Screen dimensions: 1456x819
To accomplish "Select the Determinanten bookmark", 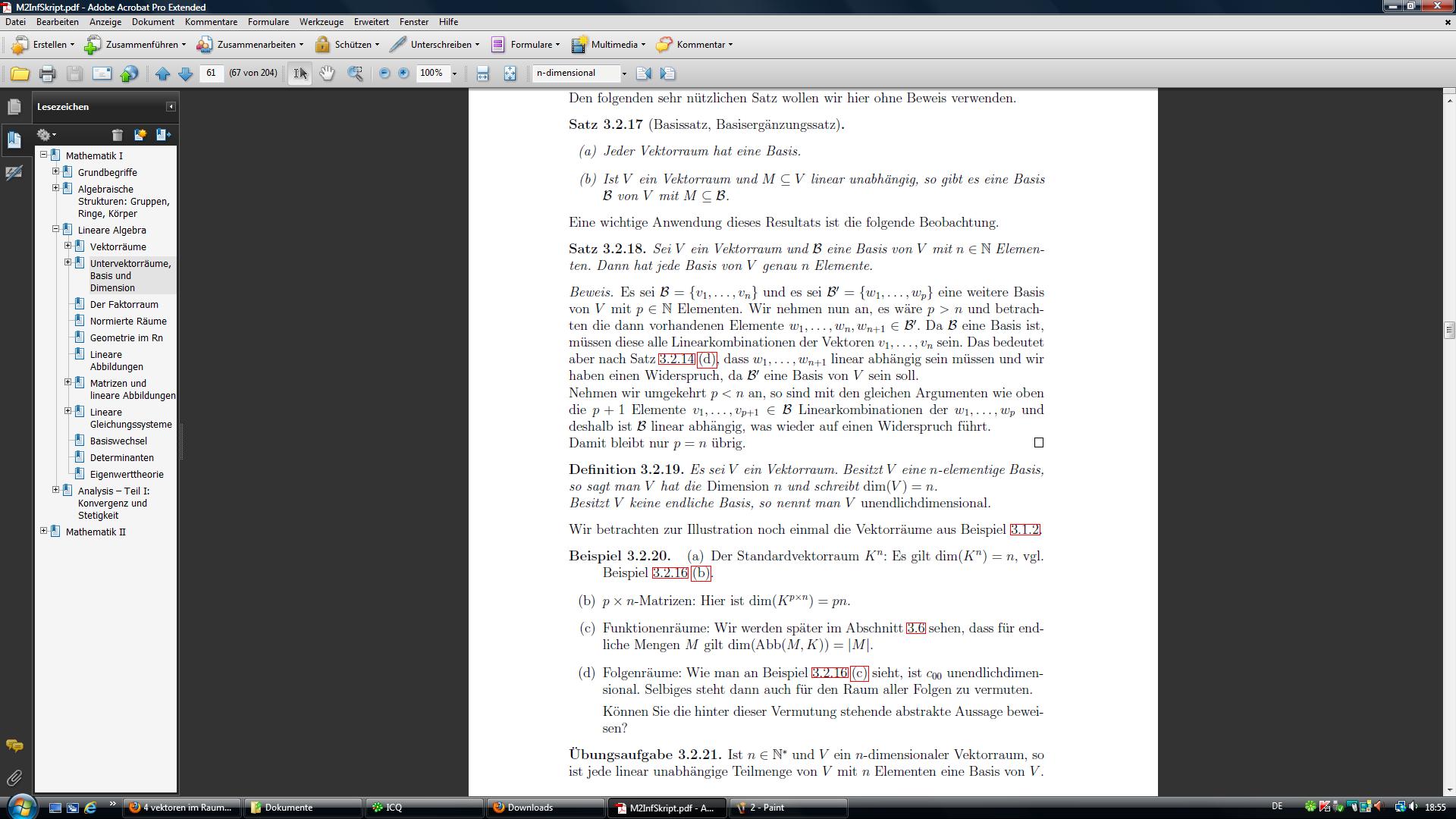I will pos(121,457).
